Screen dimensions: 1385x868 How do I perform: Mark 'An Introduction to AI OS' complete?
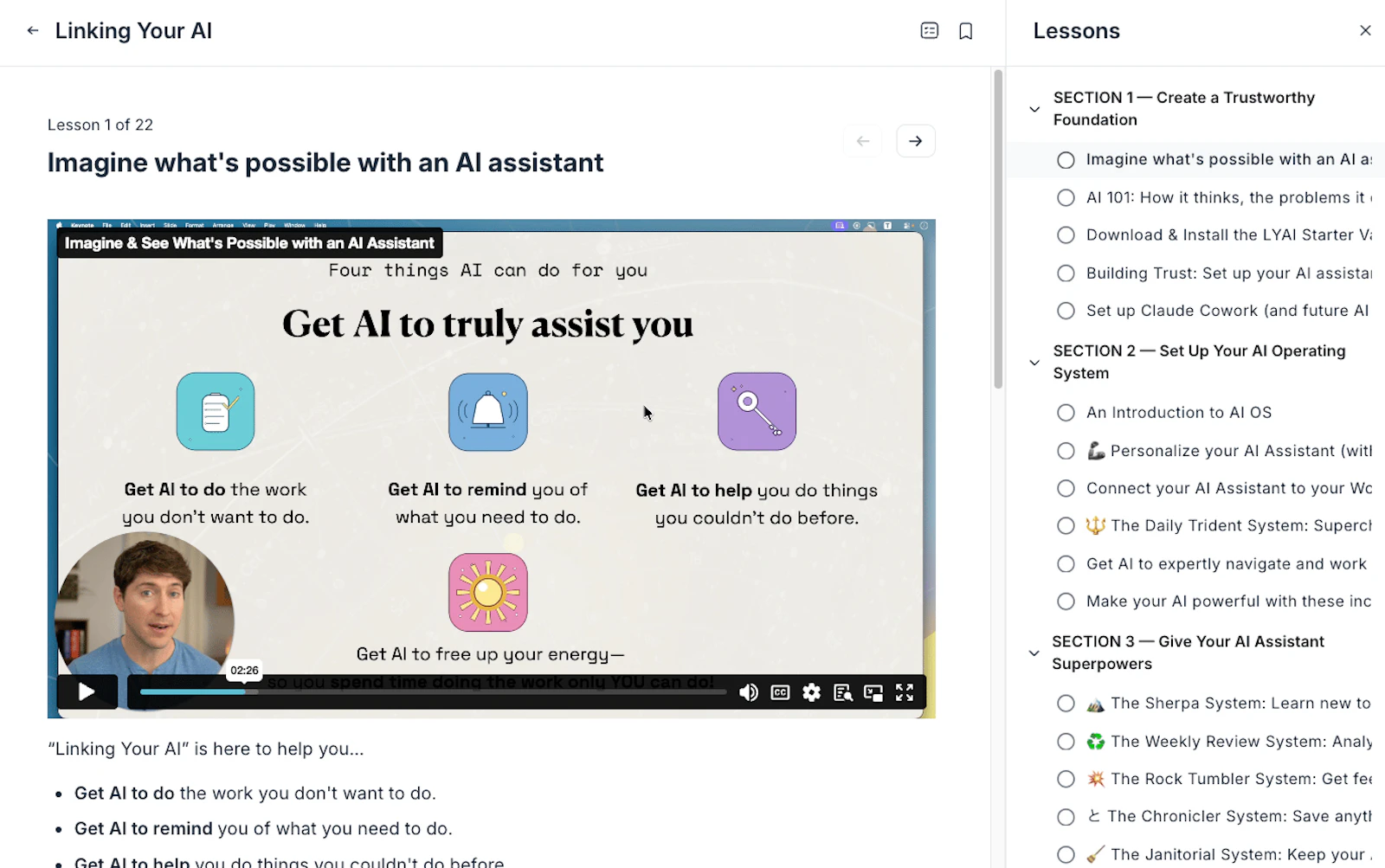(1066, 413)
